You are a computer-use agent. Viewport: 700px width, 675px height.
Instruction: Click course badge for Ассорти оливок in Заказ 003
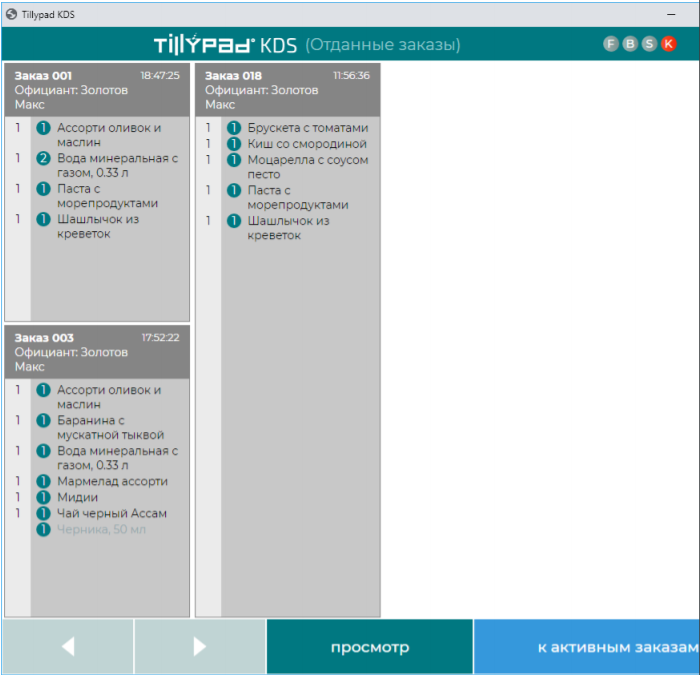click(x=43, y=390)
